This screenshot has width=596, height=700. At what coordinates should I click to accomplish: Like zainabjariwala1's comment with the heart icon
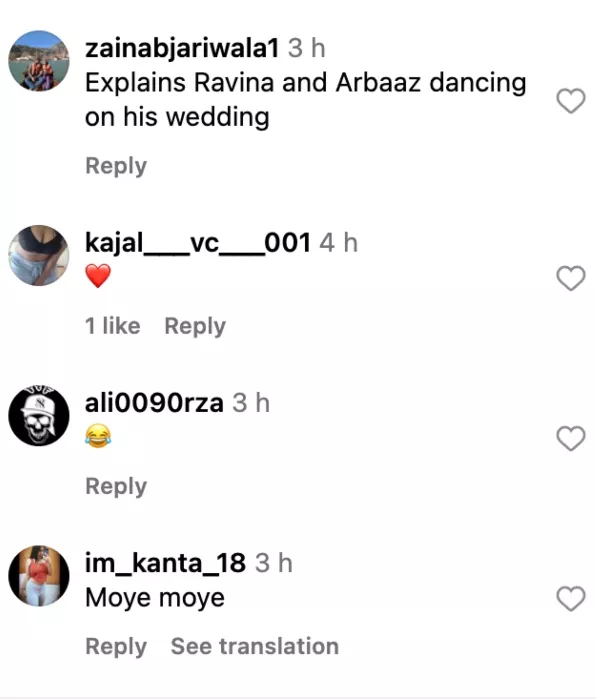571,100
